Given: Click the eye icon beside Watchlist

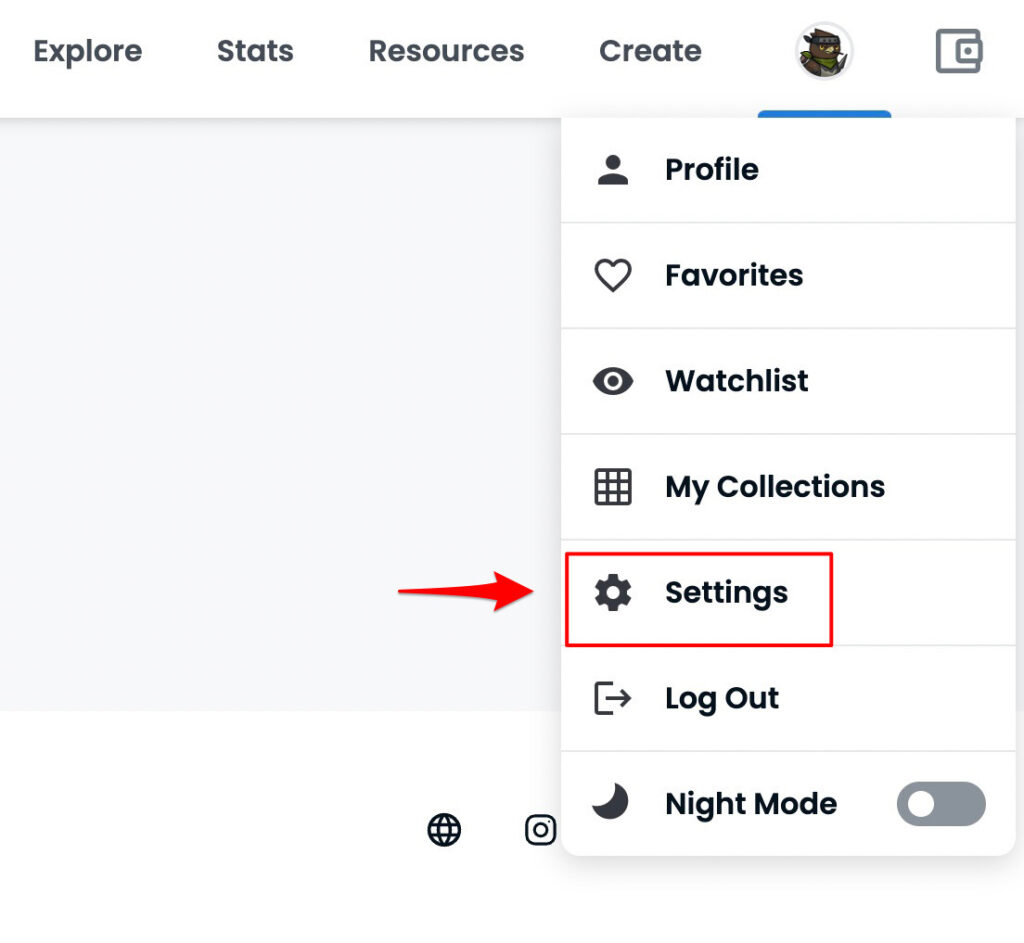Looking at the screenshot, I should [x=613, y=381].
